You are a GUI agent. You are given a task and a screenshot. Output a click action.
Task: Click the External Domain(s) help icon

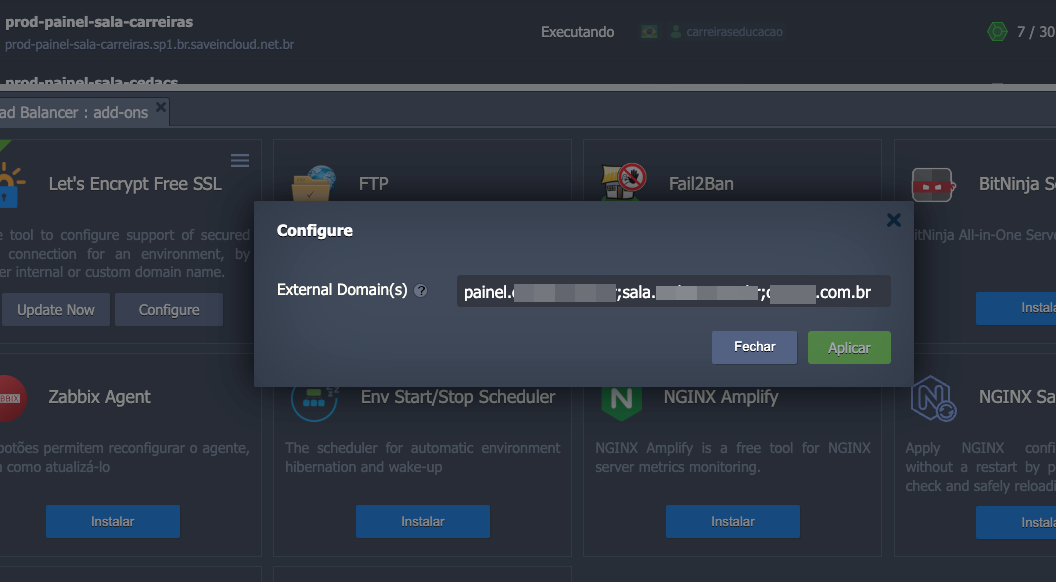(421, 291)
